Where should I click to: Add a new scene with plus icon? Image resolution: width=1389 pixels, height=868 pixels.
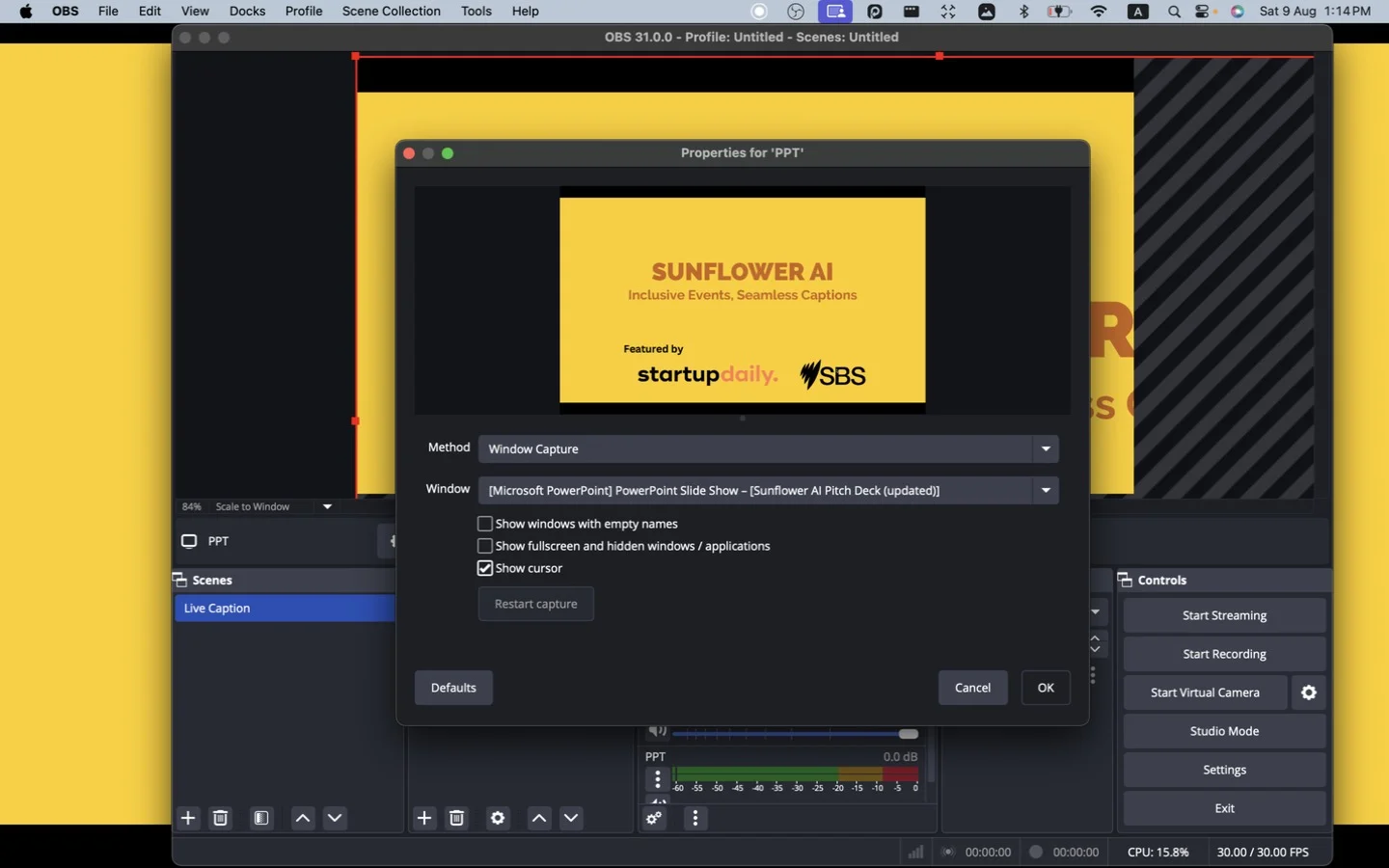pos(188,818)
